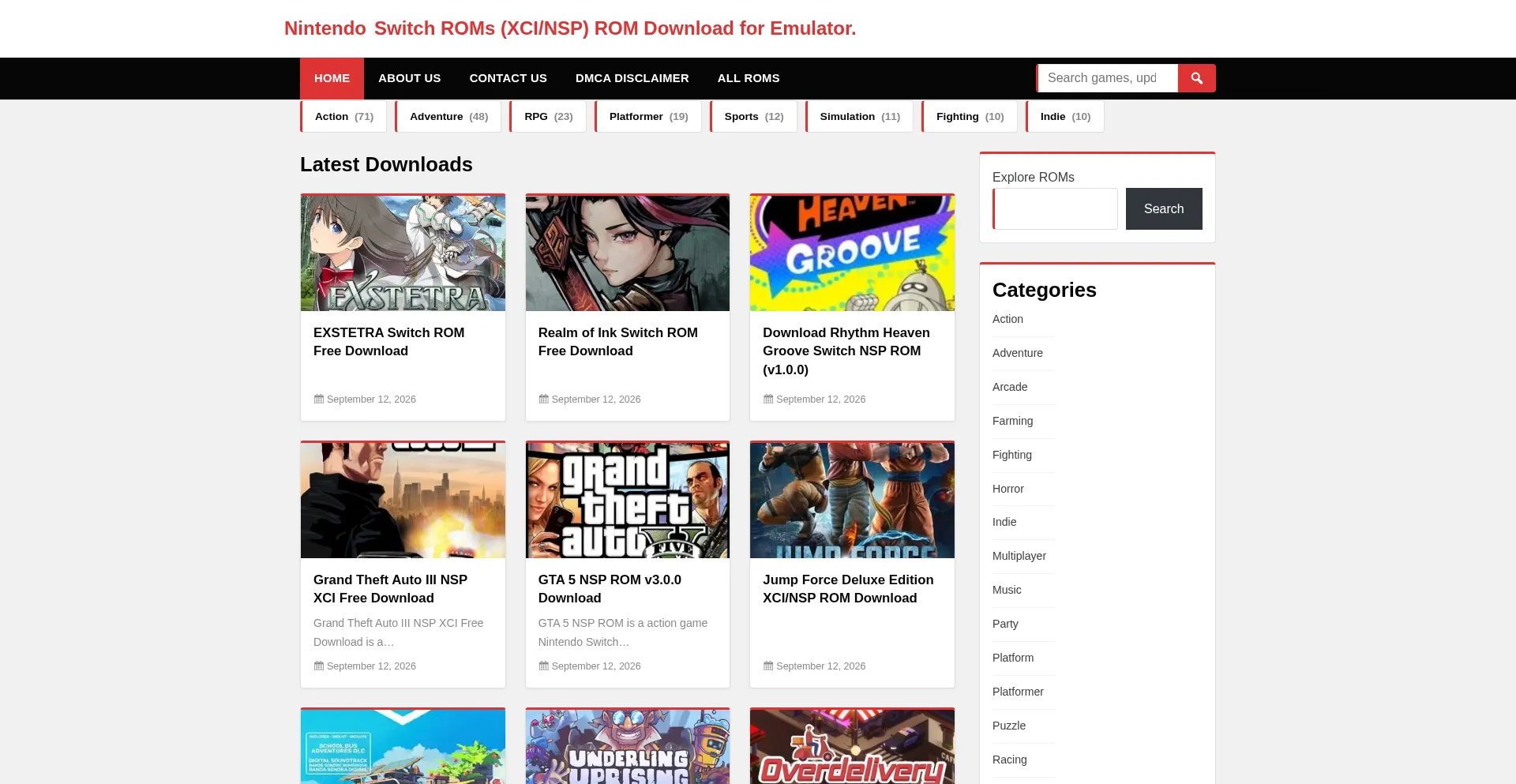Open Jump Force Deluxe Edition title link

coord(848,589)
